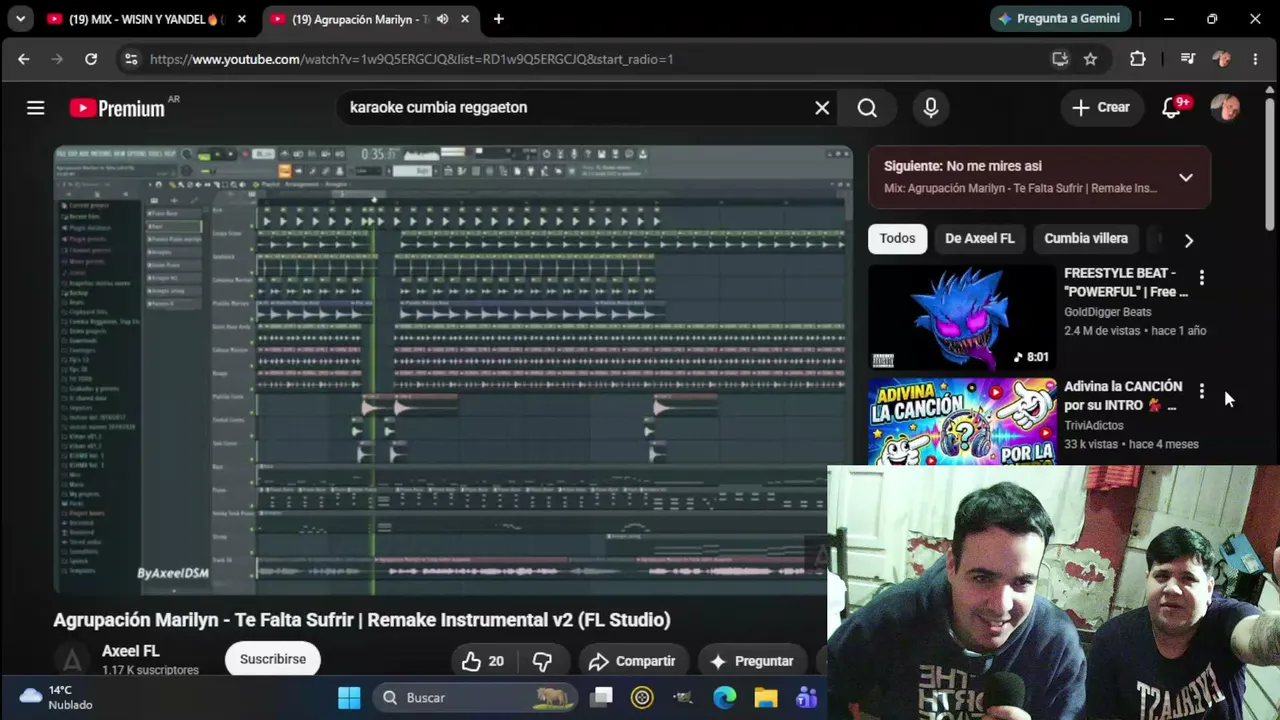Open the YouTube account avatar menu
The width and height of the screenshot is (1280, 720).
1225,108
